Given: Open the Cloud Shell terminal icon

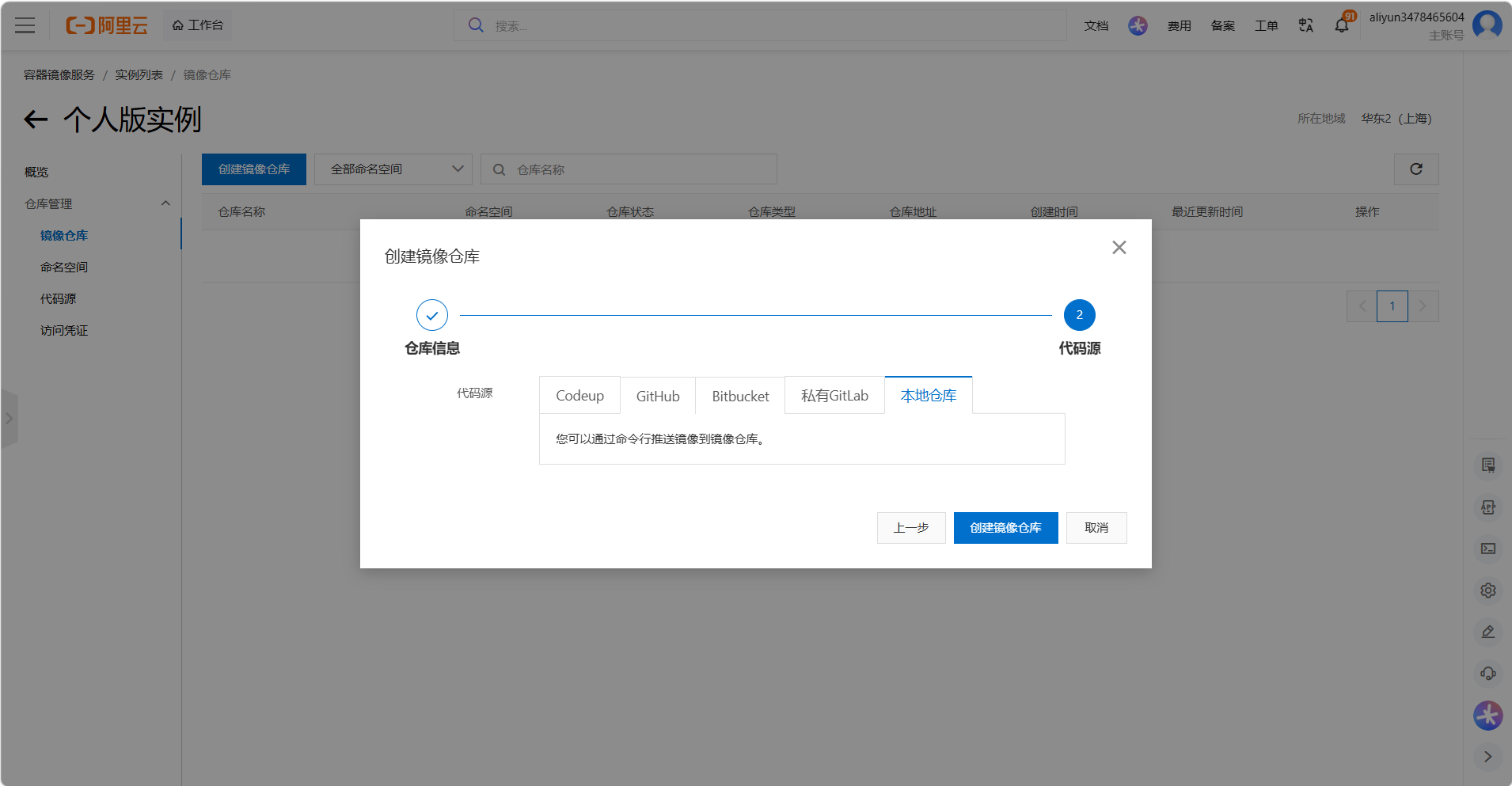Looking at the screenshot, I should tap(1488, 549).
